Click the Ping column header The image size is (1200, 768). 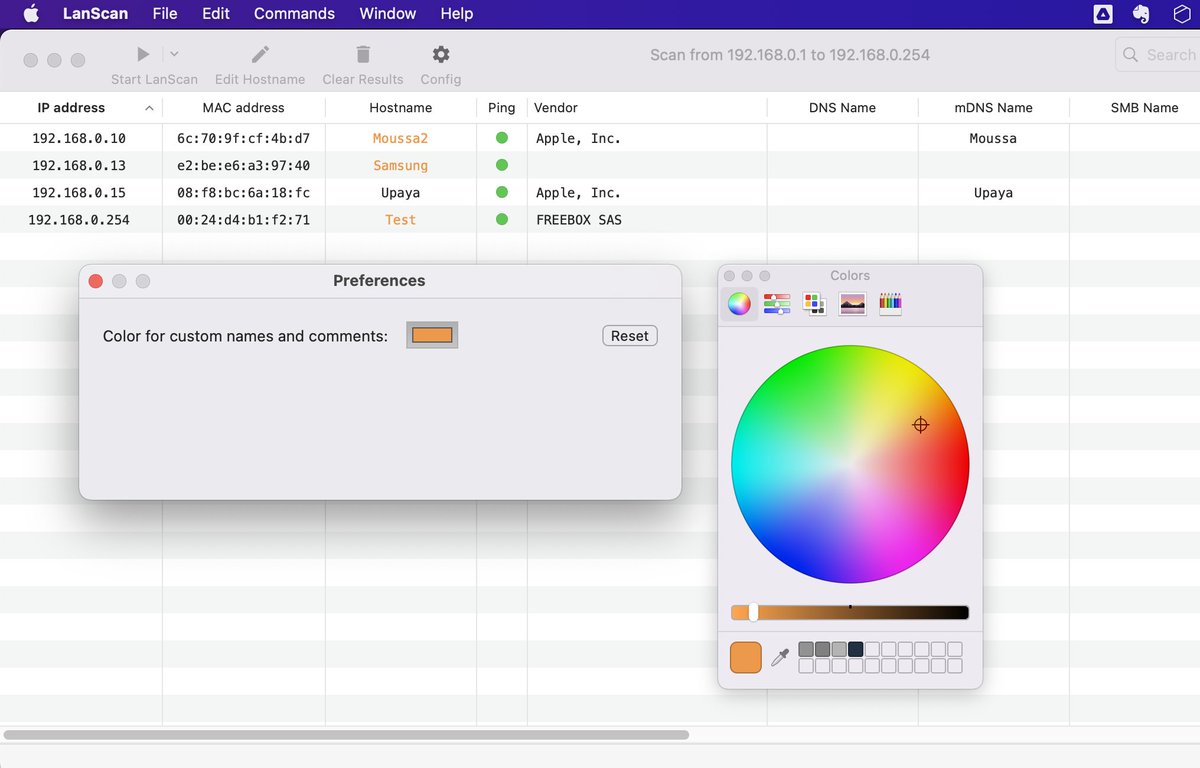tap(502, 108)
